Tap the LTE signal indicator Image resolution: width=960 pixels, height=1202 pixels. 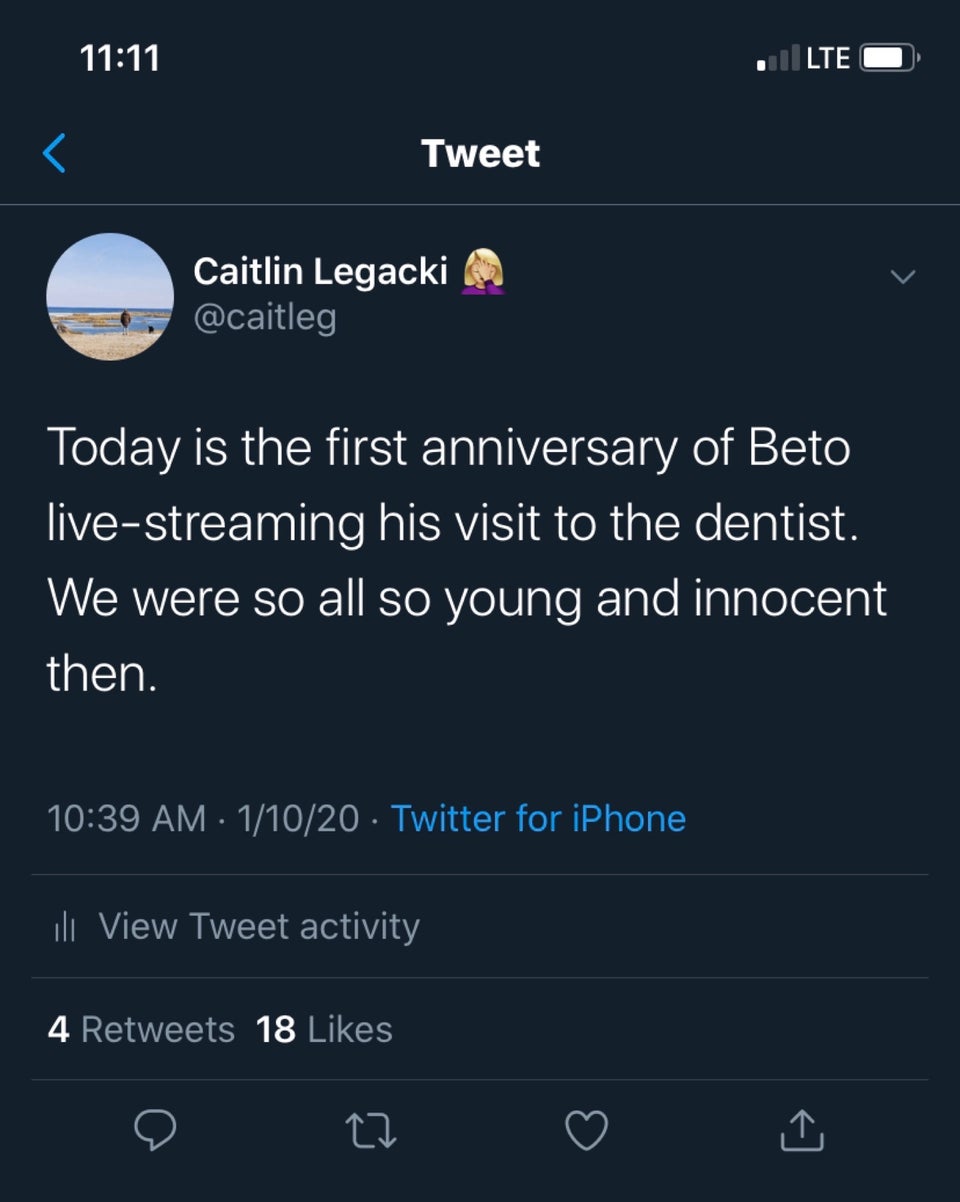pyautogui.click(x=828, y=59)
